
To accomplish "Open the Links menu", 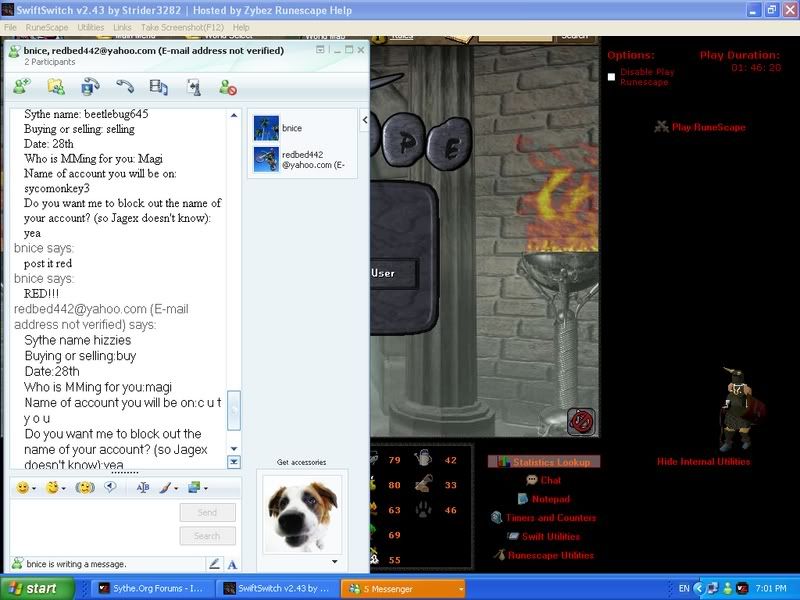I will [122, 28].
